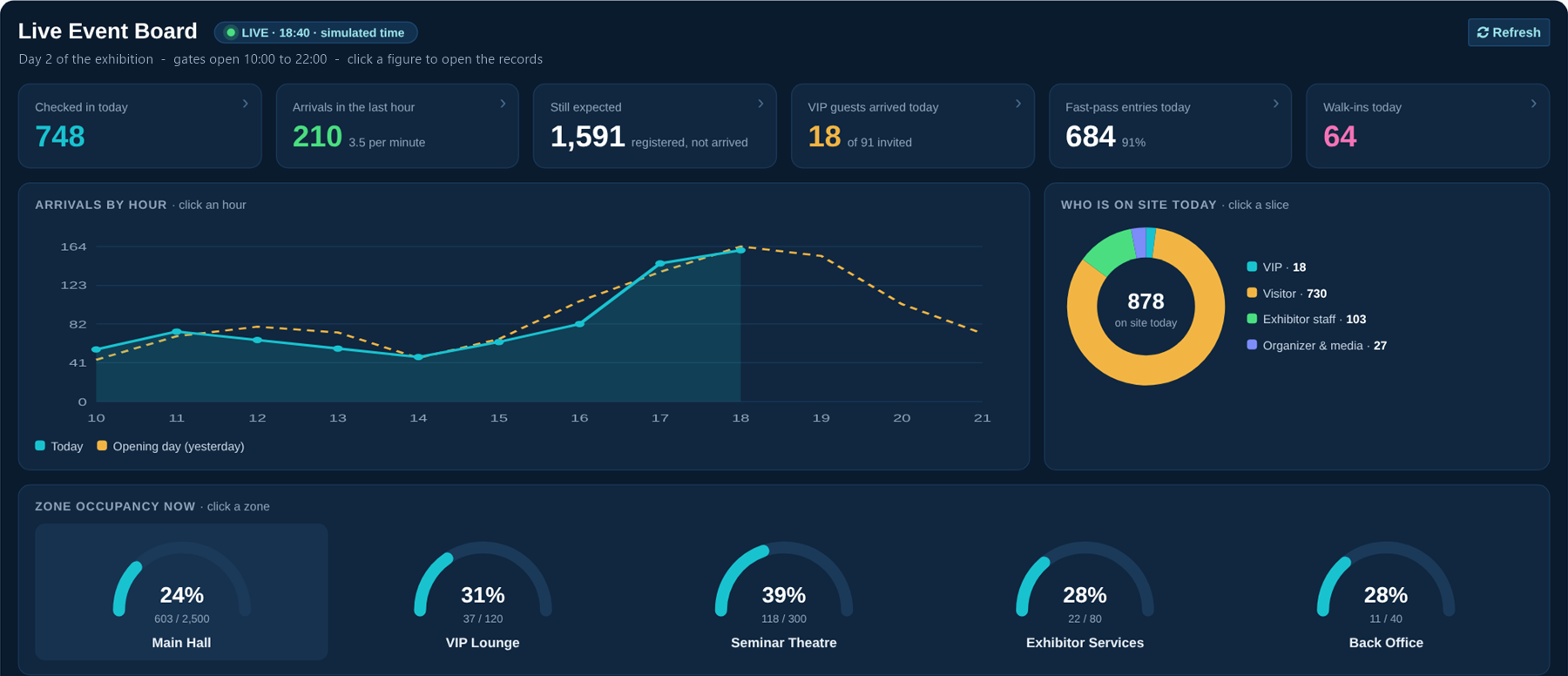Toggle the Today legend swatch
This screenshot has height=676, width=1568.
(x=40, y=446)
